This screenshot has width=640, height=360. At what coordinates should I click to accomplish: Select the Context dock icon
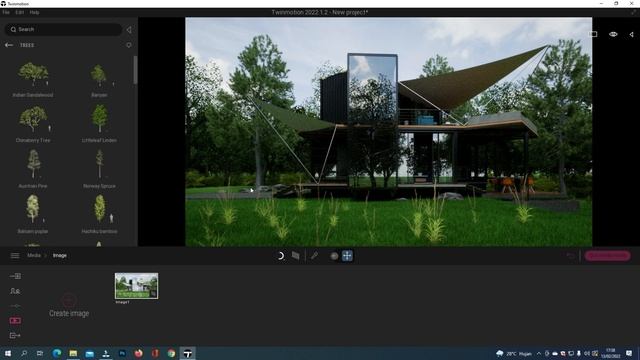click(15, 291)
